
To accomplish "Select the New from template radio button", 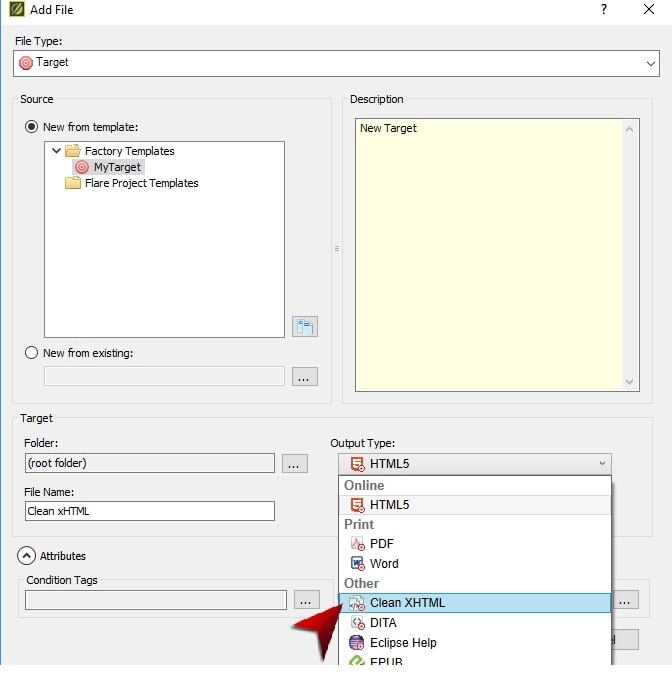I will click(x=31, y=127).
